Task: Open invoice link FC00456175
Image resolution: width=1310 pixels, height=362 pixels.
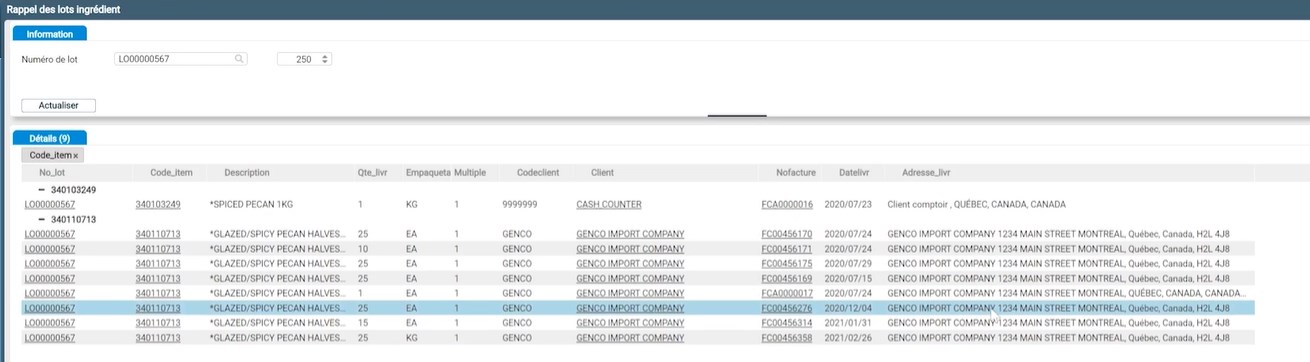Action: click(x=787, y=263)
